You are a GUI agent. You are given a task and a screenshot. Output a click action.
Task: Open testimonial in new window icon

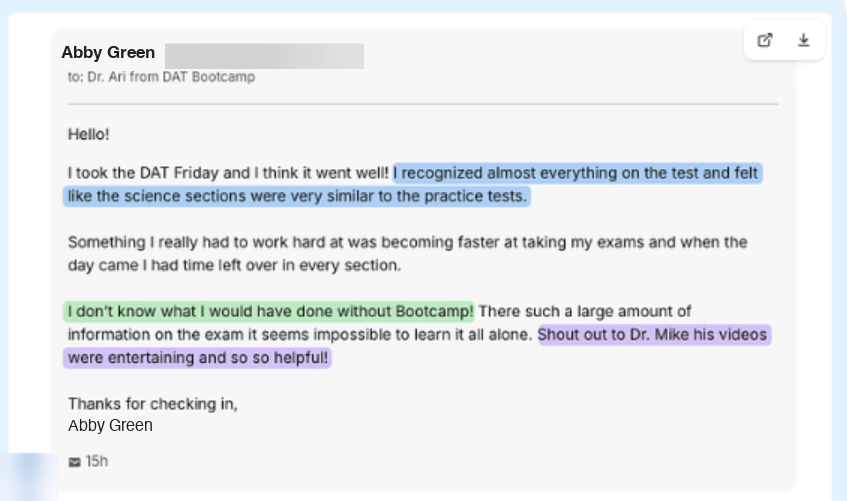[764, 40]
